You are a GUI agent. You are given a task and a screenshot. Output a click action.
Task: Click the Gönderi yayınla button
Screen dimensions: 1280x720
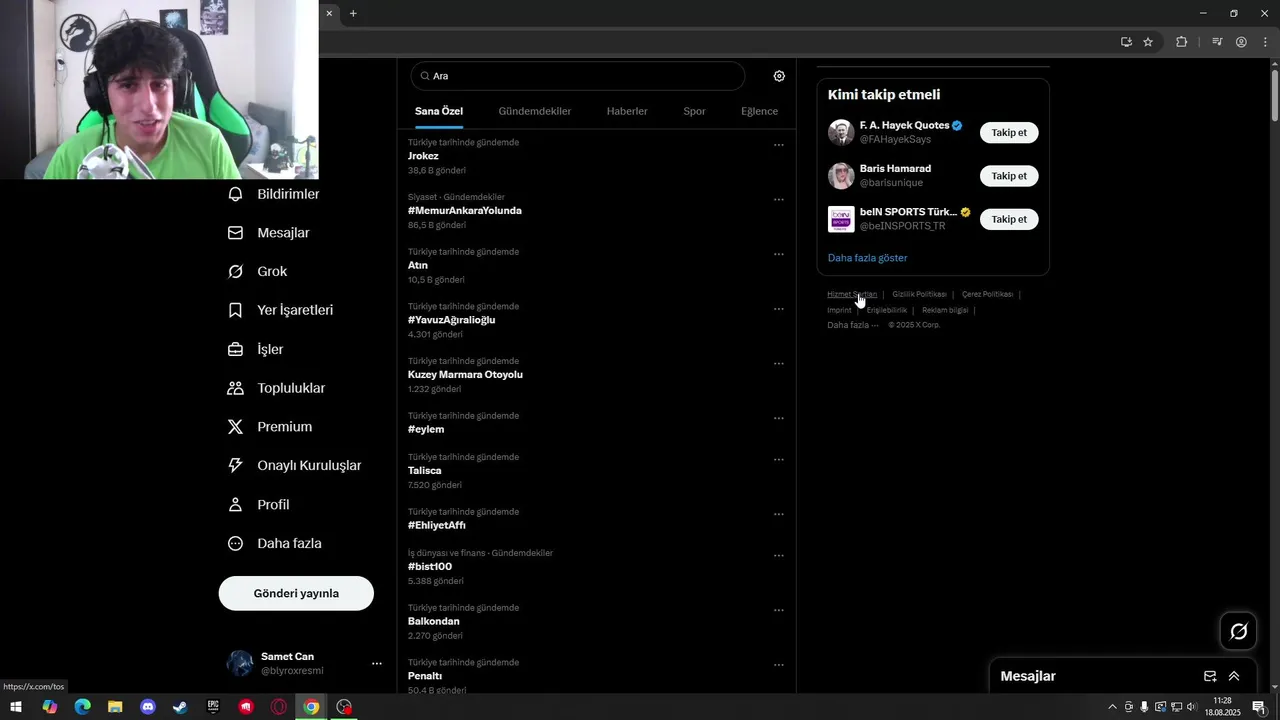(x=296, y=593)
